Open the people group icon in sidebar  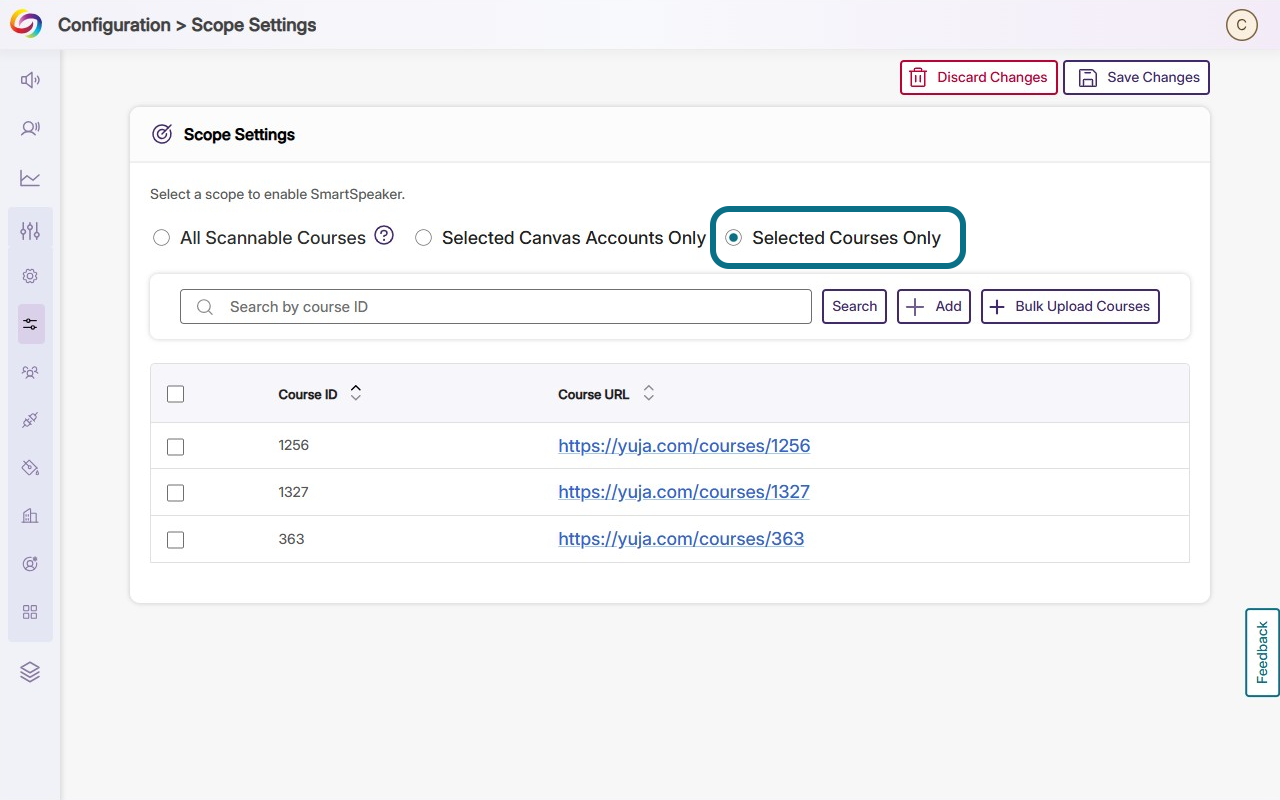tap(30, 372)
